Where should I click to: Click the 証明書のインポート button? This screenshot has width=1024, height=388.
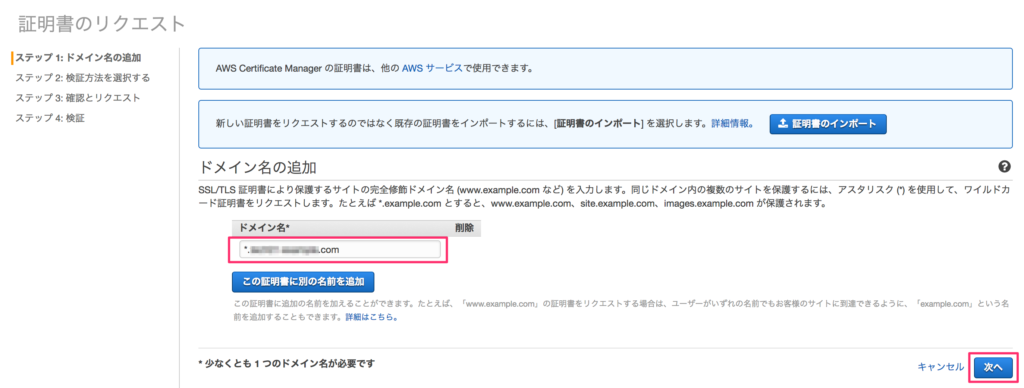827,123
